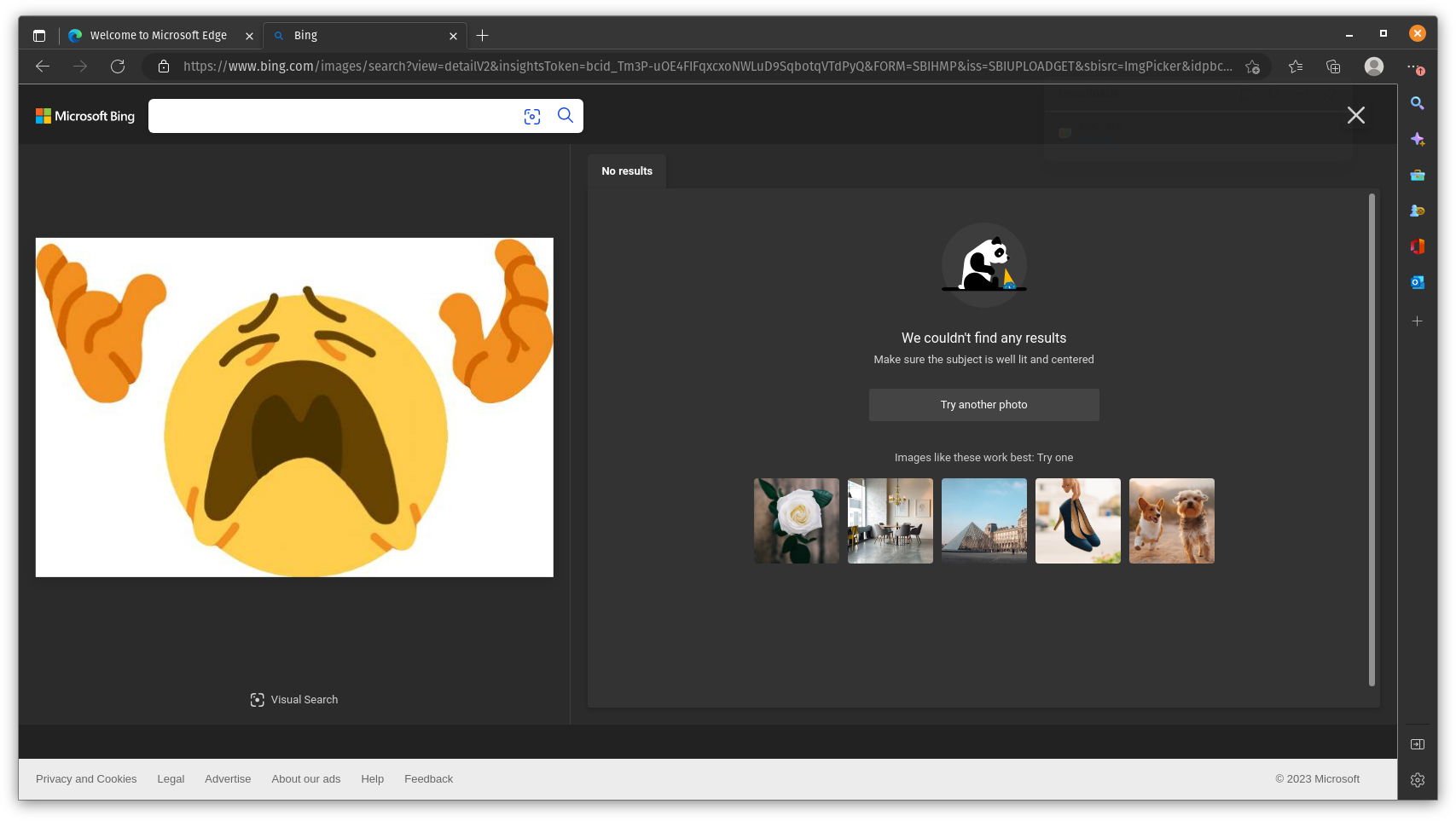Click the uploaded crying emoji image
The width and height of the screenshot is (1456, 821).
point(294,408)
